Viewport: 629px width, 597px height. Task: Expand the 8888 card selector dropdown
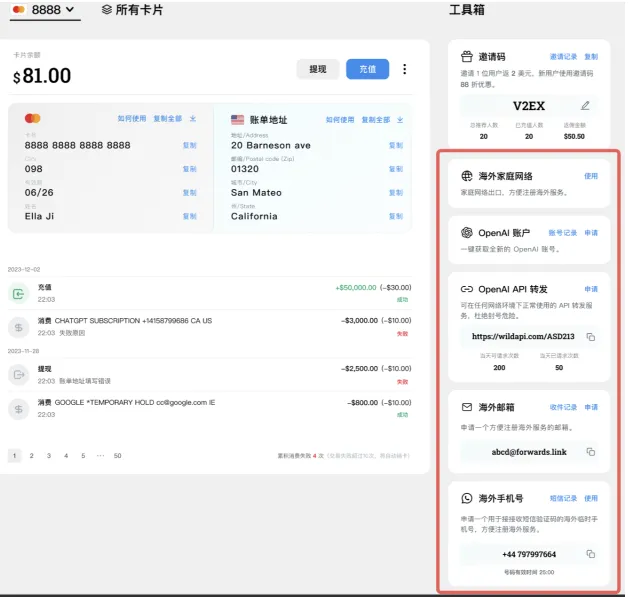tap(45, 10)
